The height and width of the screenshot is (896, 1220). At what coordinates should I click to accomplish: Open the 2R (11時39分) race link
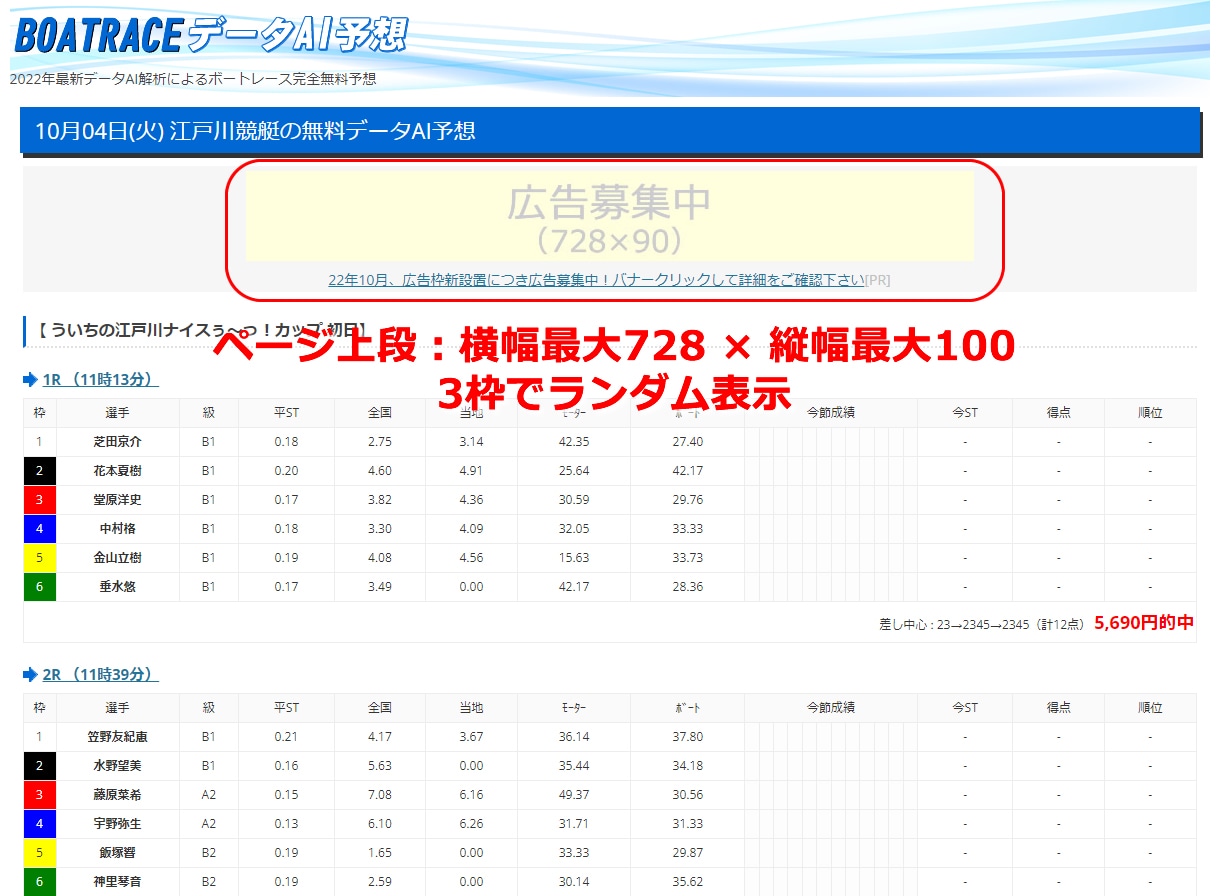101,675
